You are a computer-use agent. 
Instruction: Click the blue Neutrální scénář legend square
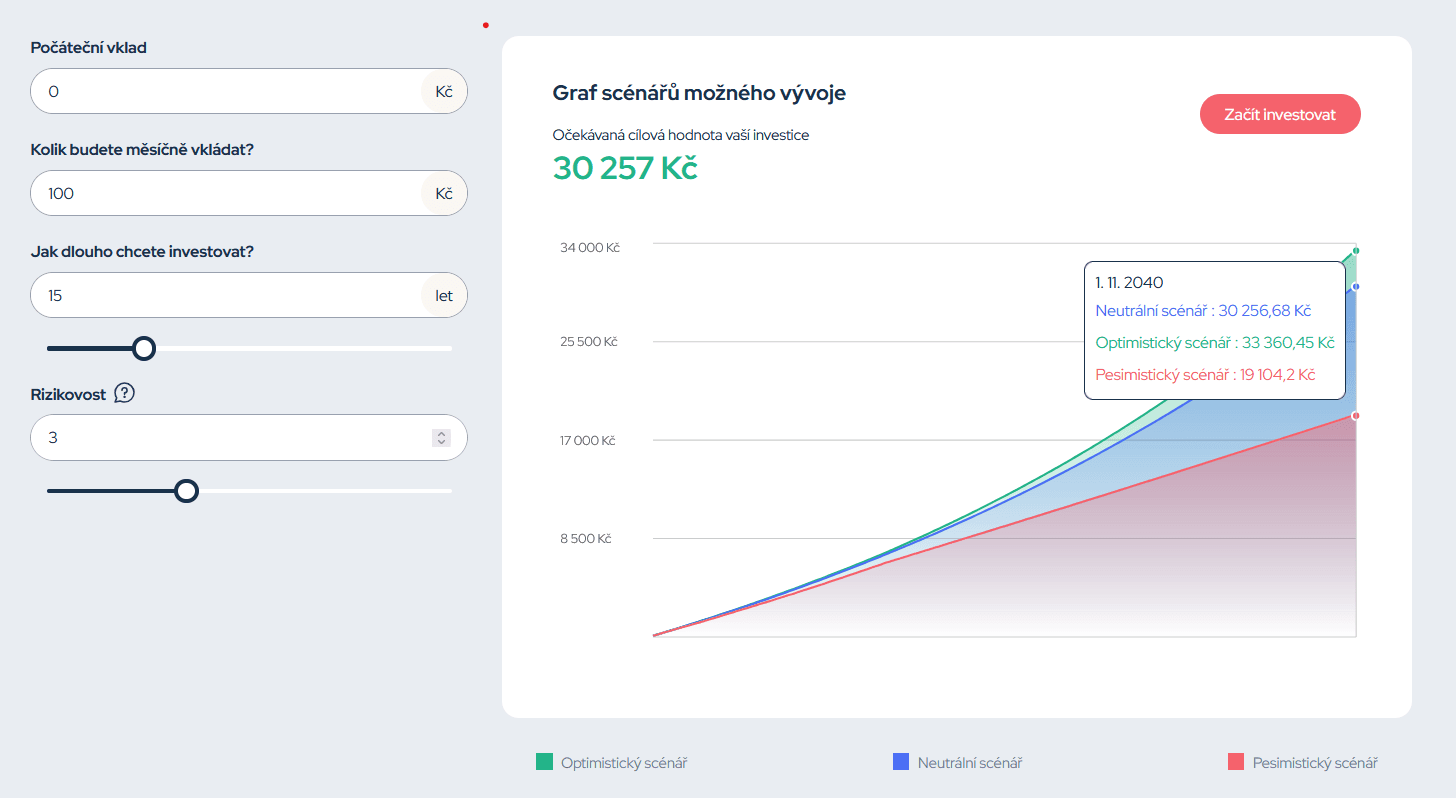click(x=900, y=762)
